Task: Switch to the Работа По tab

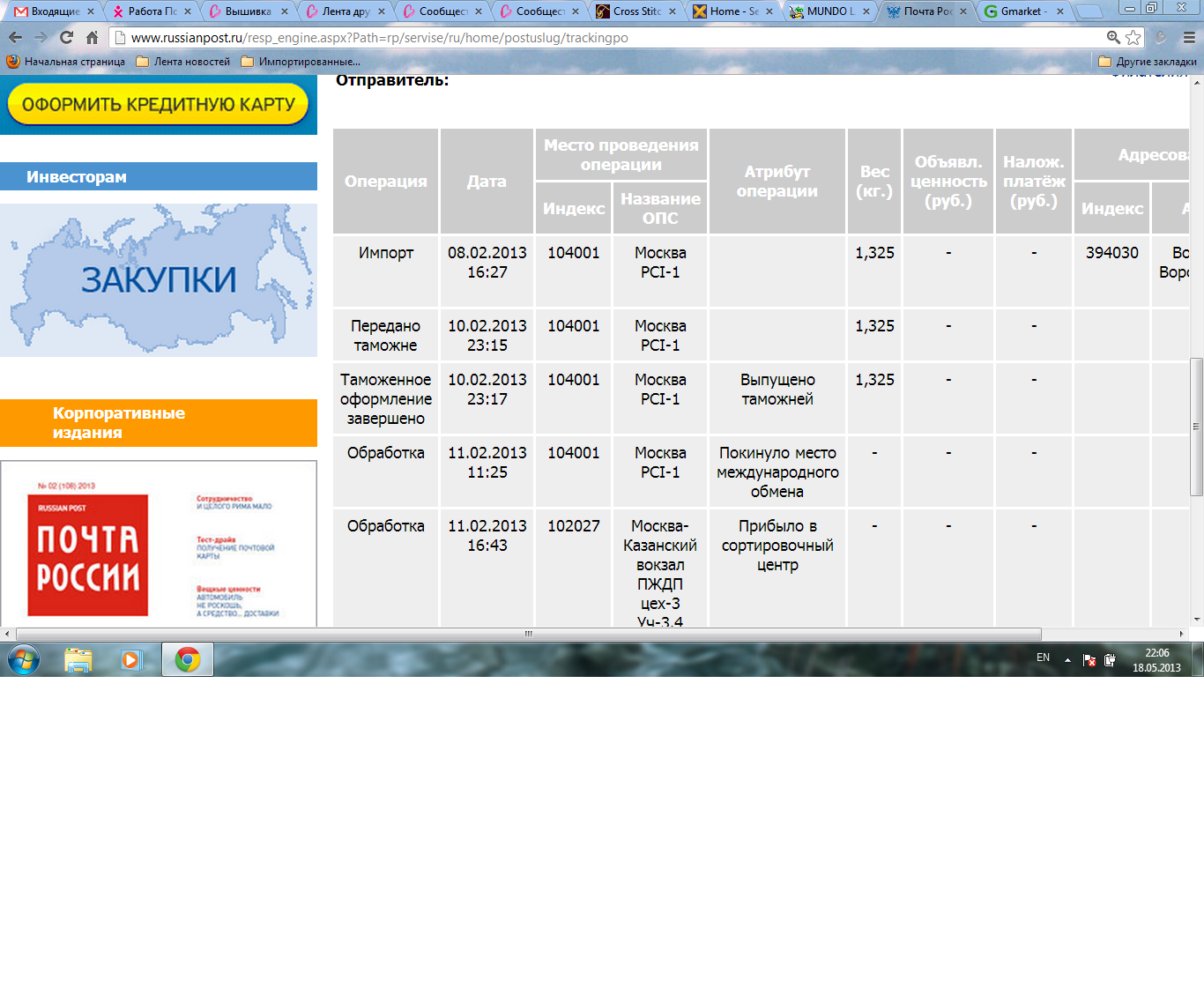Action: click(x=151, y=11)
